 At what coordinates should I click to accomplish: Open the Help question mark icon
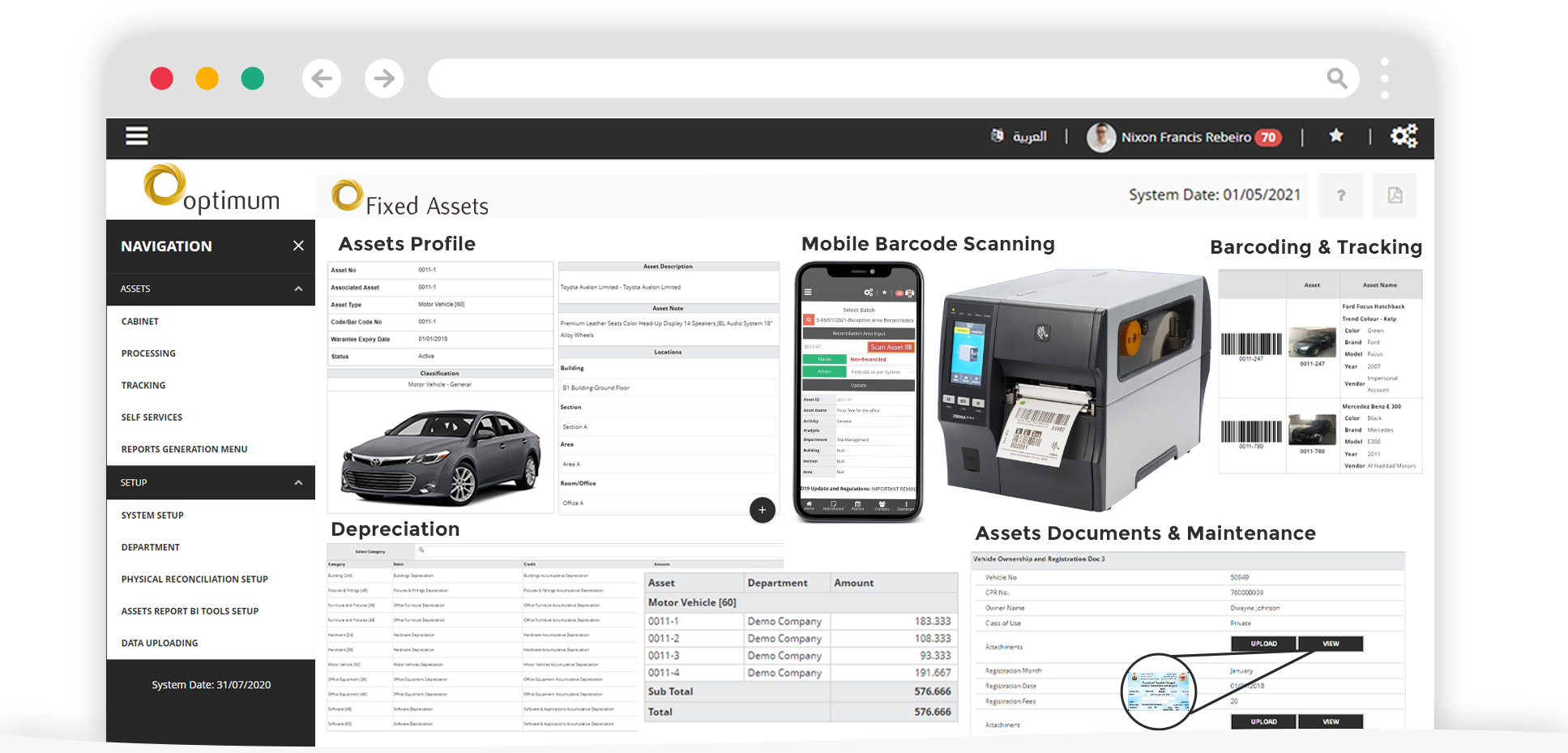pos(1339,195)
